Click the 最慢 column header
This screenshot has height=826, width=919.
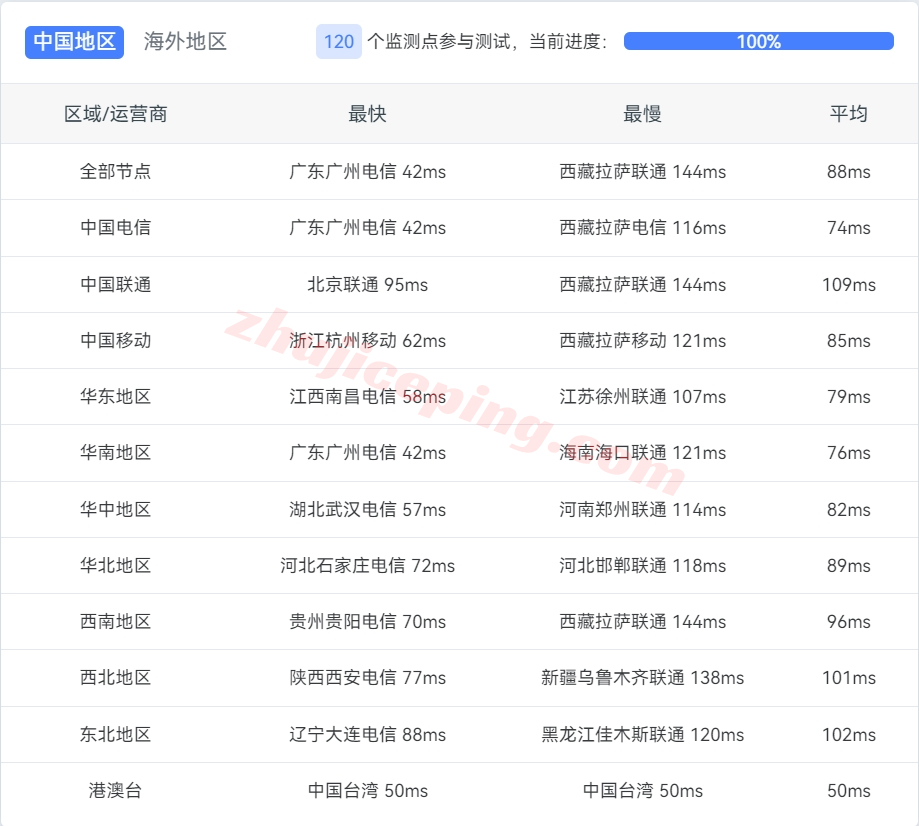(642, 114)
